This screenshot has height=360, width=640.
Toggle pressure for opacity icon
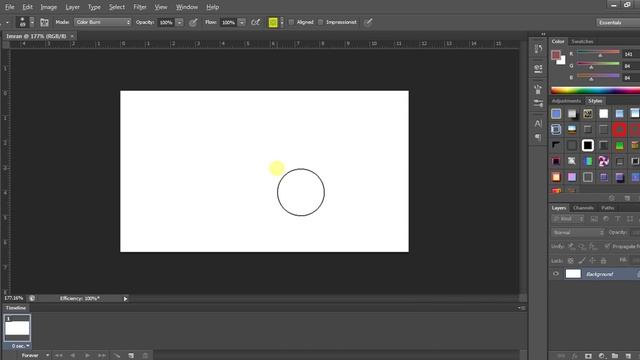pyautogui.click(x=193, y=22)
